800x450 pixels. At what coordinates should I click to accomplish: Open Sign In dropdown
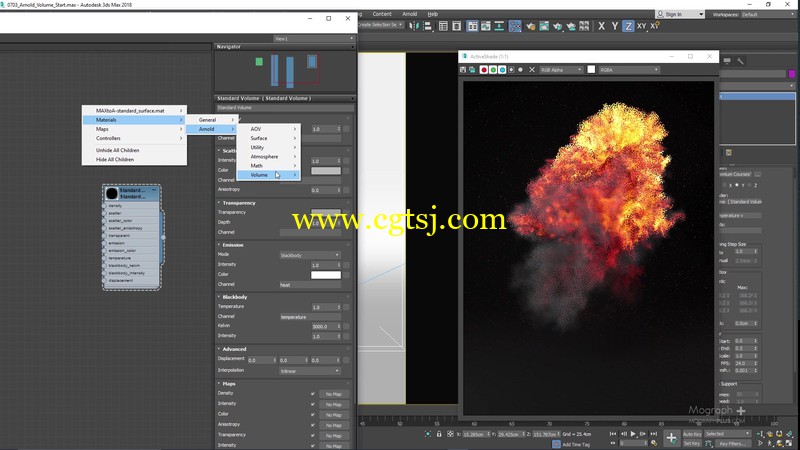pyautogui.click(x=680, y=14)
